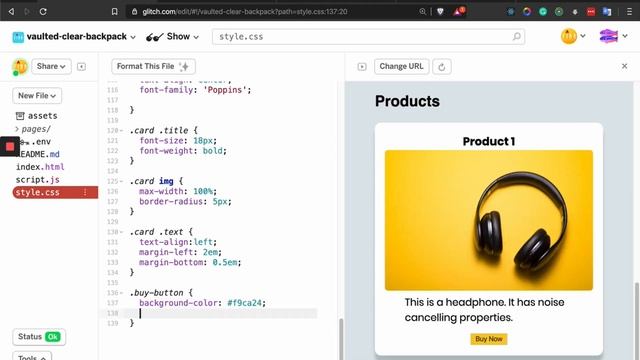Open script.js file
640x360 pixels.
pyautogui.click(x=38, y=180)
